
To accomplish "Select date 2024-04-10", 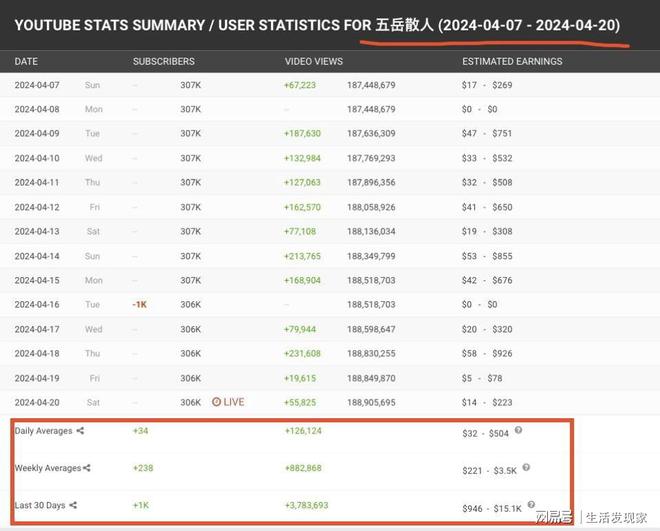I will pyautogui.click(x=37, y=158).
